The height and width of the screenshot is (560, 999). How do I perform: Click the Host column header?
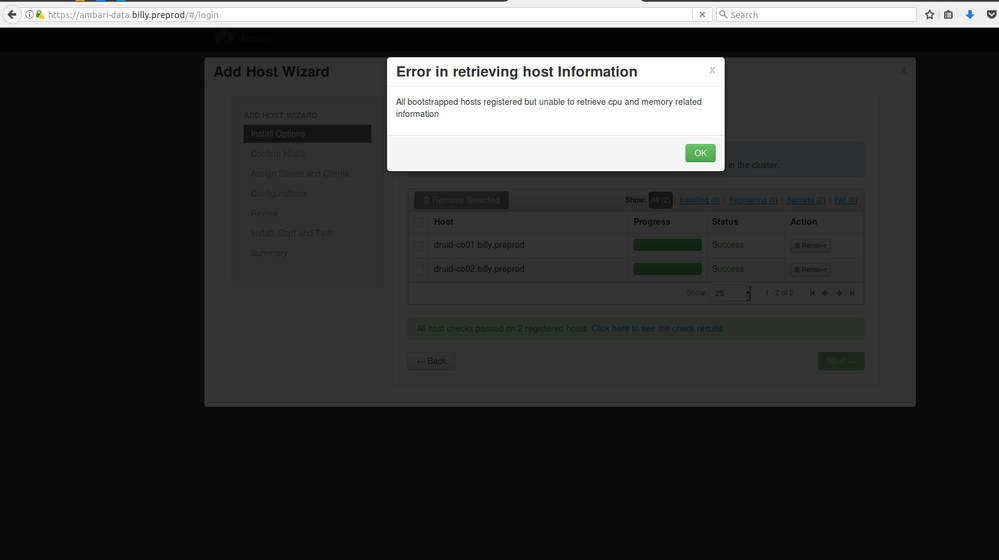(443, 222)
